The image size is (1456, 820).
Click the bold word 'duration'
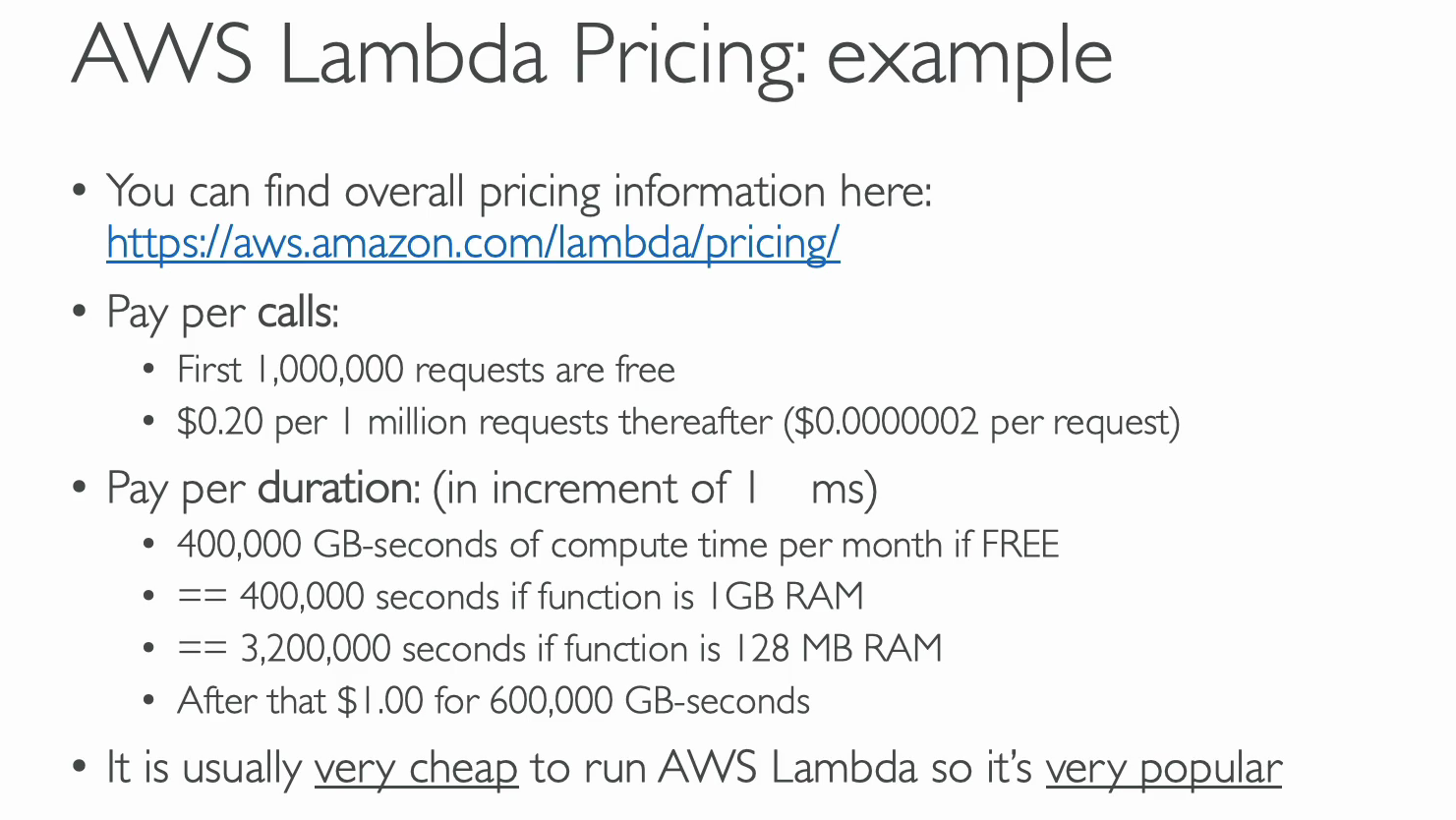335,488
